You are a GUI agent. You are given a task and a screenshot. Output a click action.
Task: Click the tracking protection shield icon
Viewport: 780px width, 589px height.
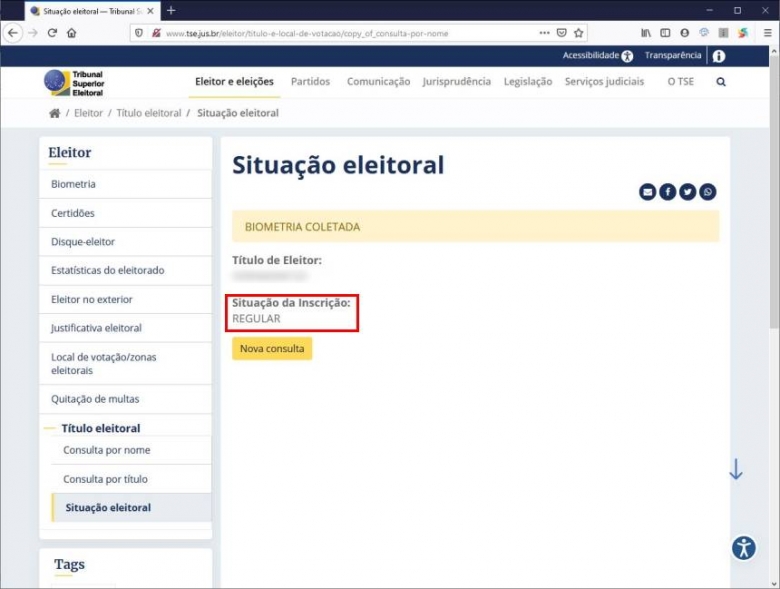pos(139,33)
